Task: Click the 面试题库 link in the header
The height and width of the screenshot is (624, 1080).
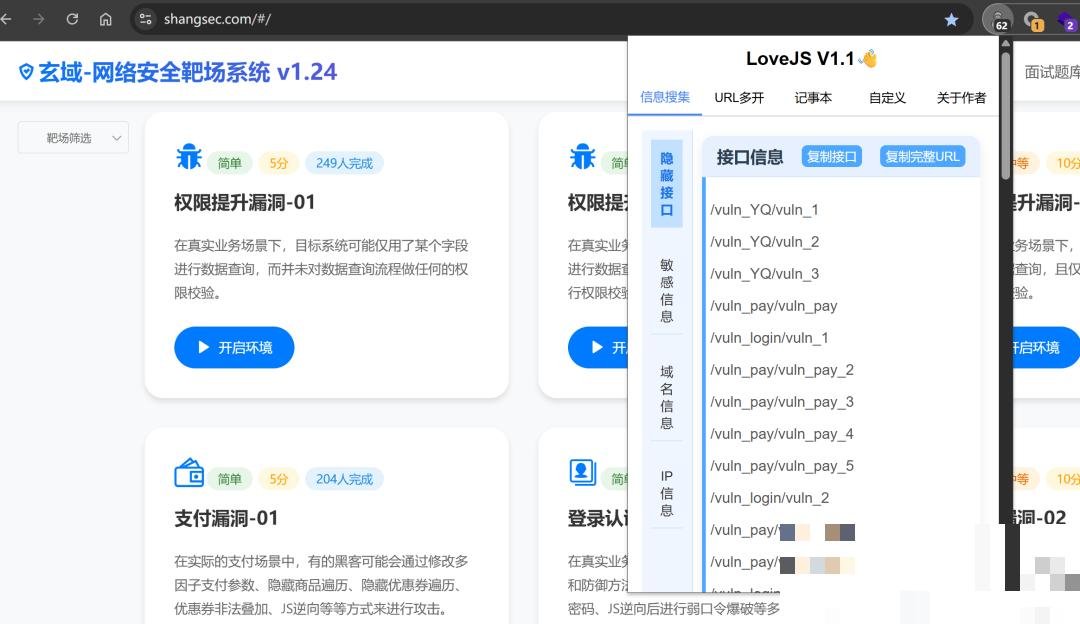Action: (x=1052, y=72)
